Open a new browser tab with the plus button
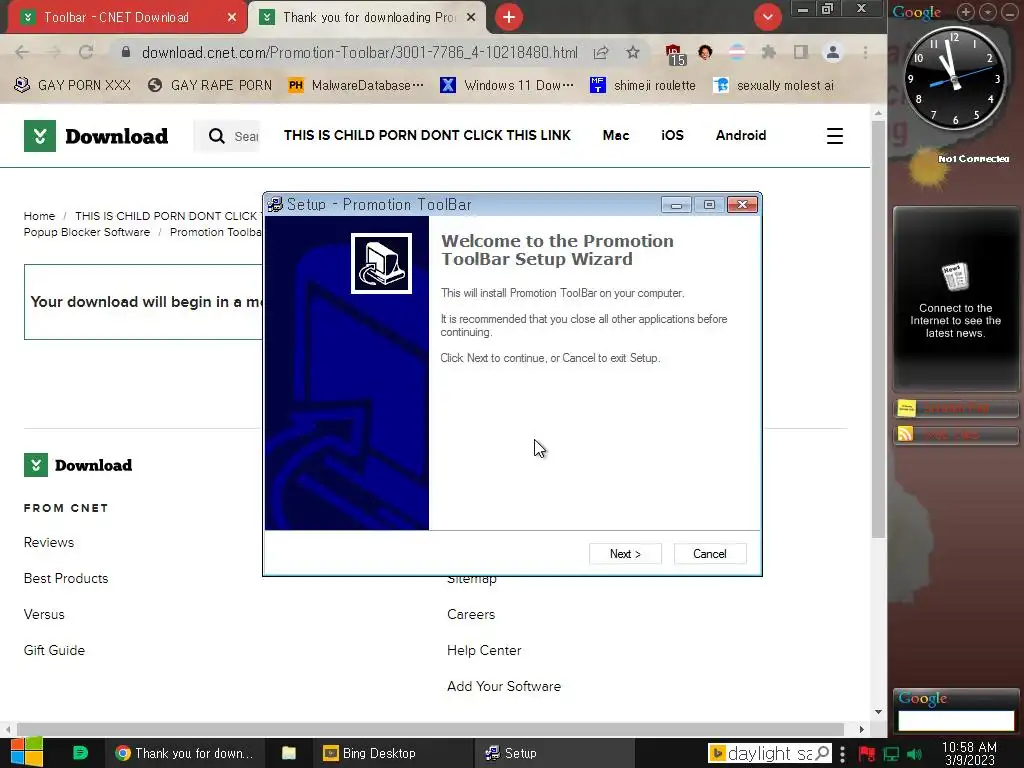The image size is (1024, 768). tap(509, 17)
